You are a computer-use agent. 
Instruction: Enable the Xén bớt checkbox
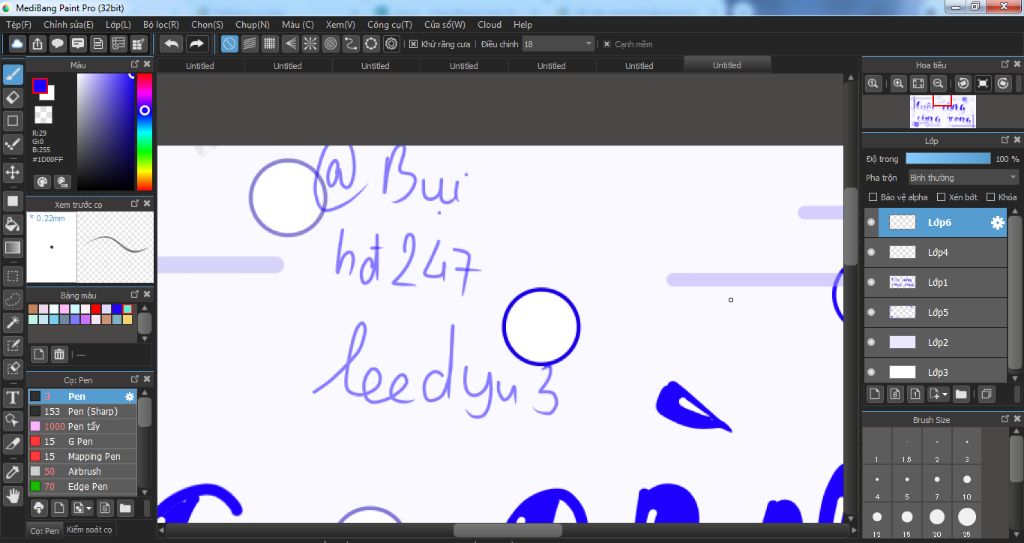point(941,197)
